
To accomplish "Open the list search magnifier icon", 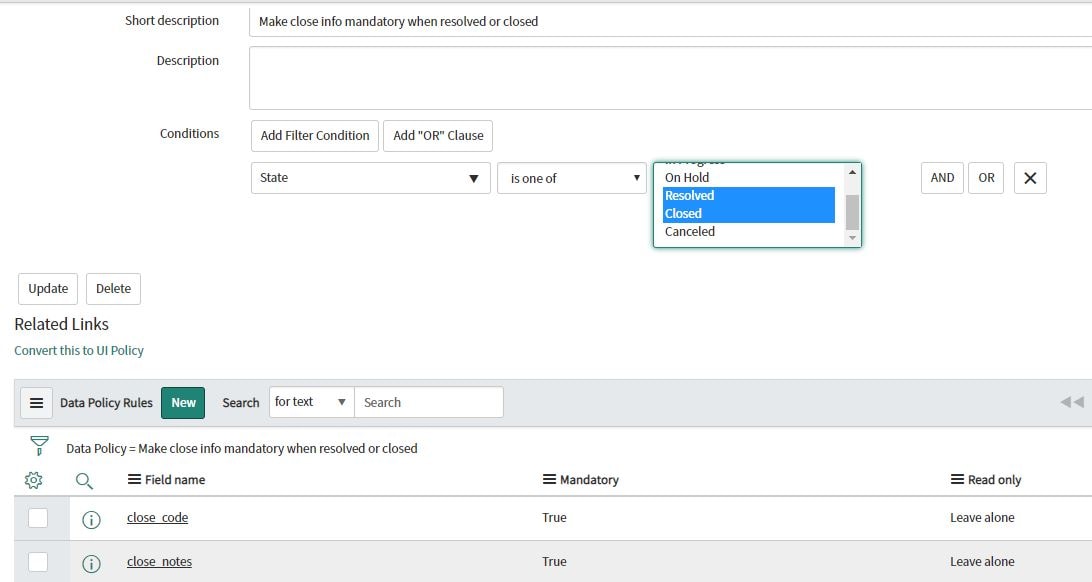I will click(x=85, y=480).
